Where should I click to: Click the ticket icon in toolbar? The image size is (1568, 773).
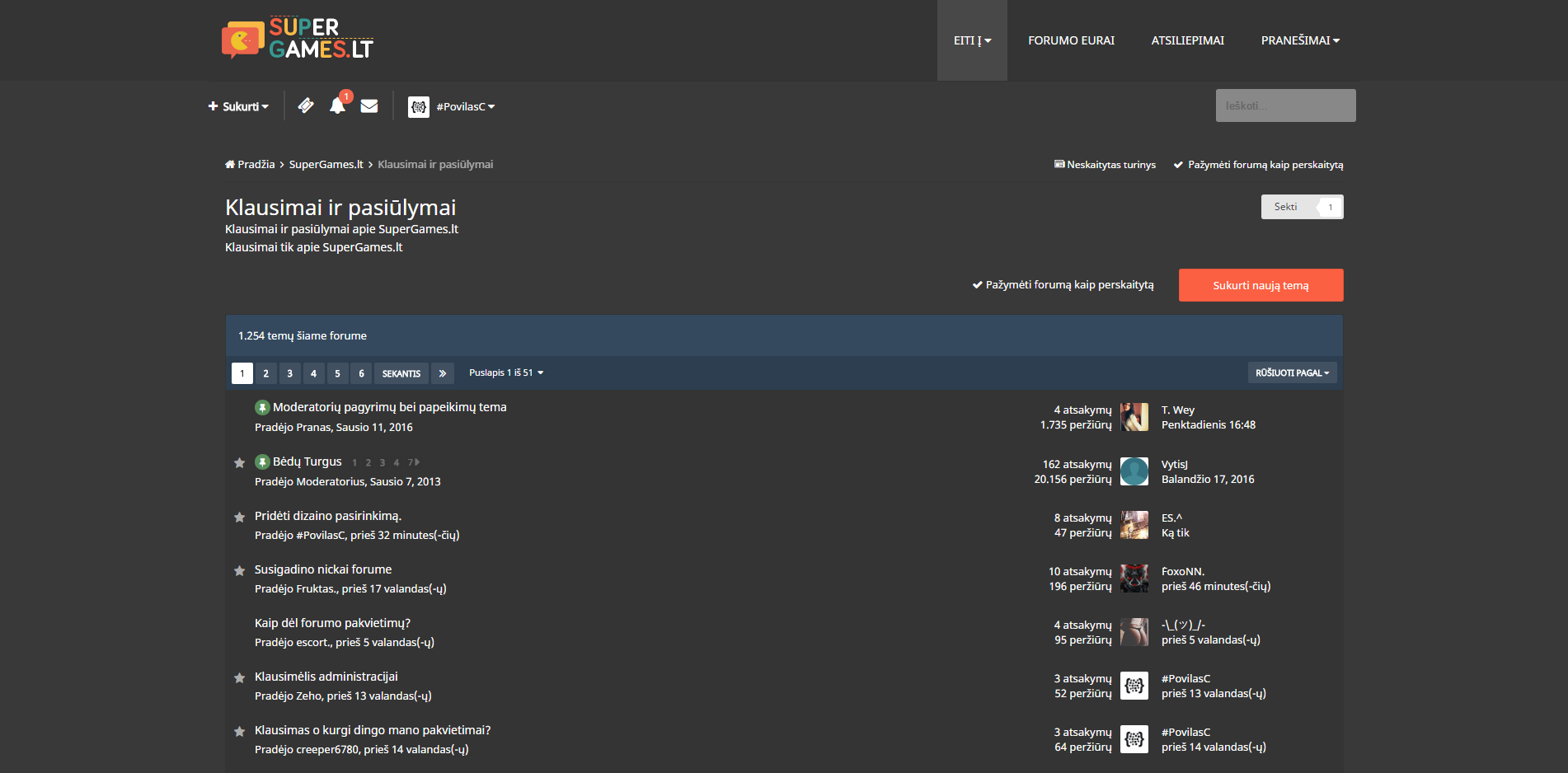306,105
